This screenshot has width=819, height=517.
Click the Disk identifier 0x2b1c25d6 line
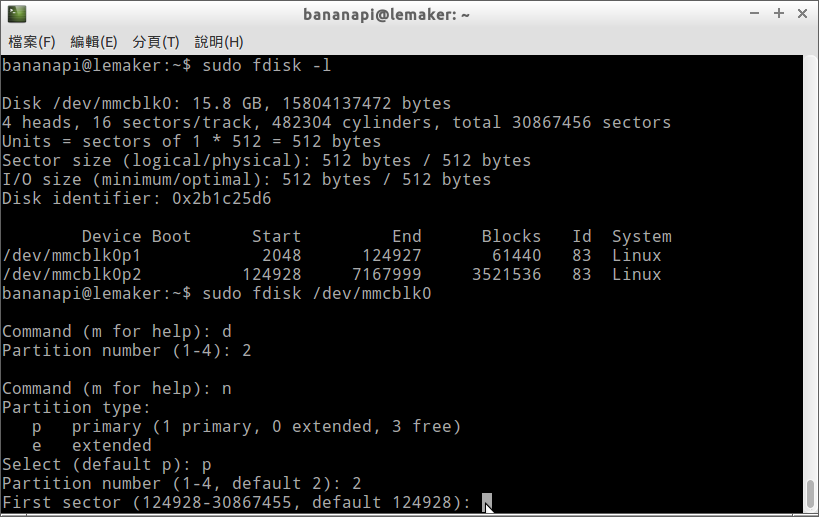(136, 199)
